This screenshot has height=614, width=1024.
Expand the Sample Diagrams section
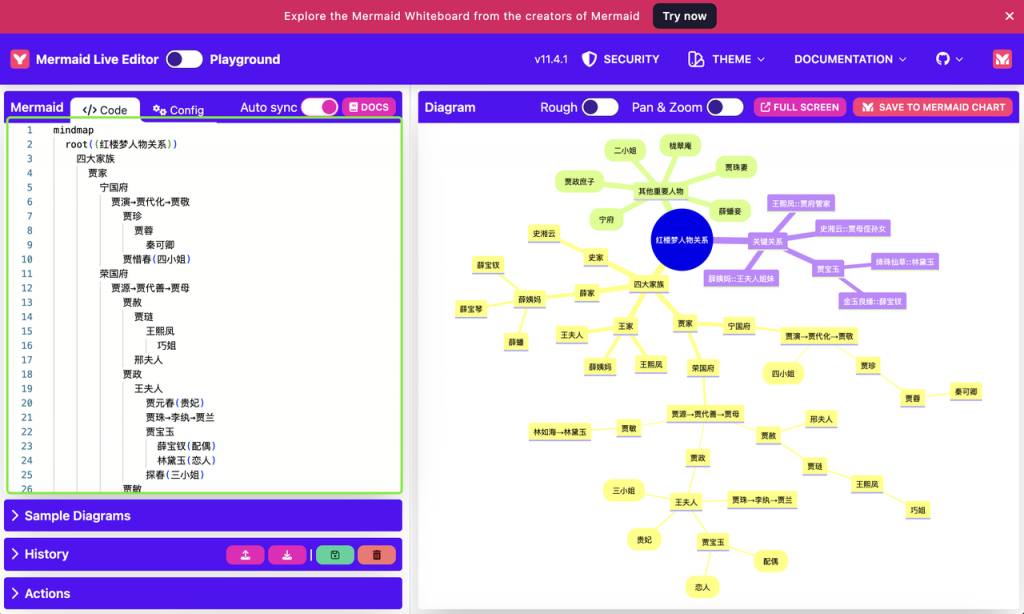(203, 515)
